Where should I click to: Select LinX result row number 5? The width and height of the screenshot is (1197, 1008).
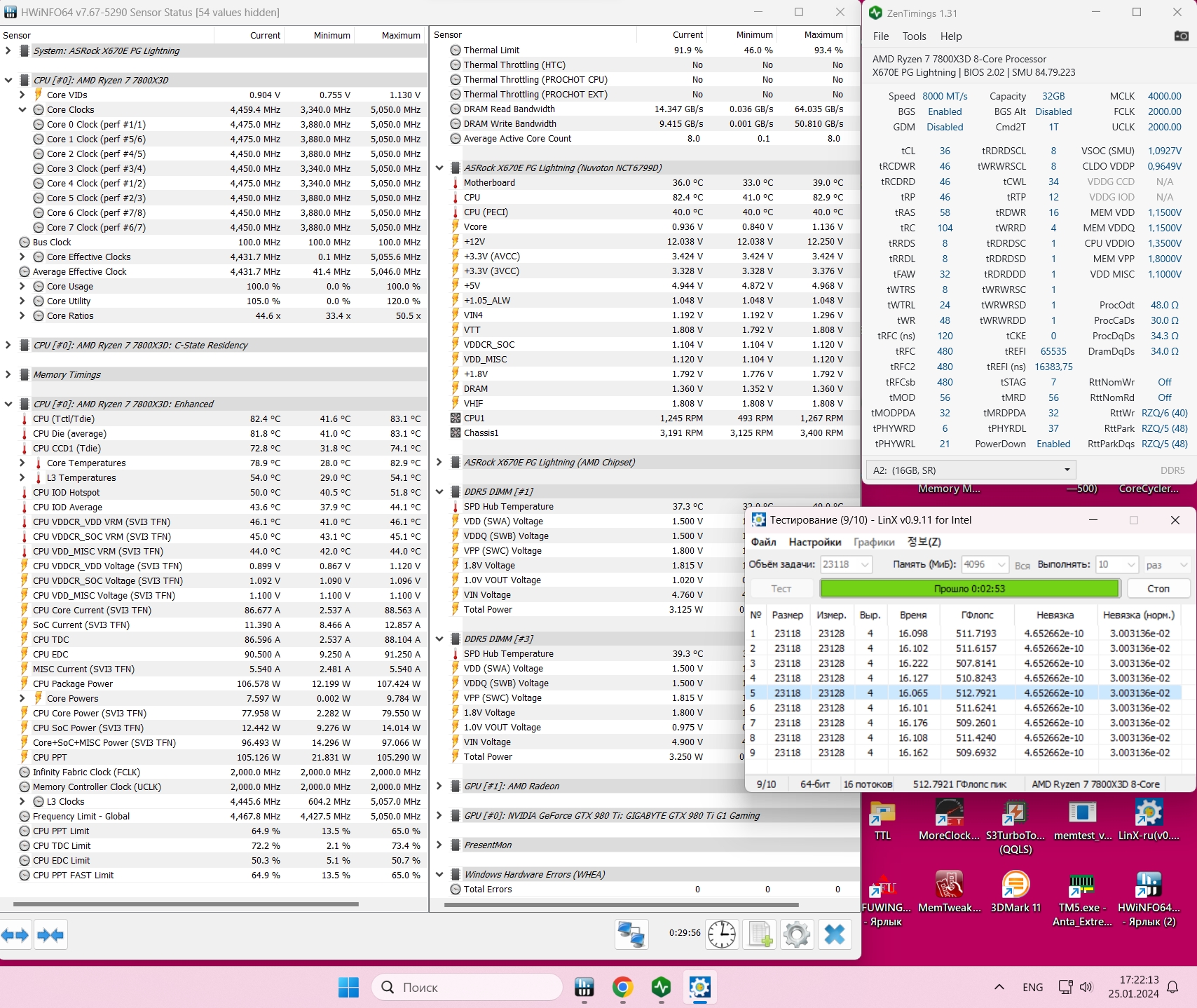pyautogui.click(x=964, y=693)
